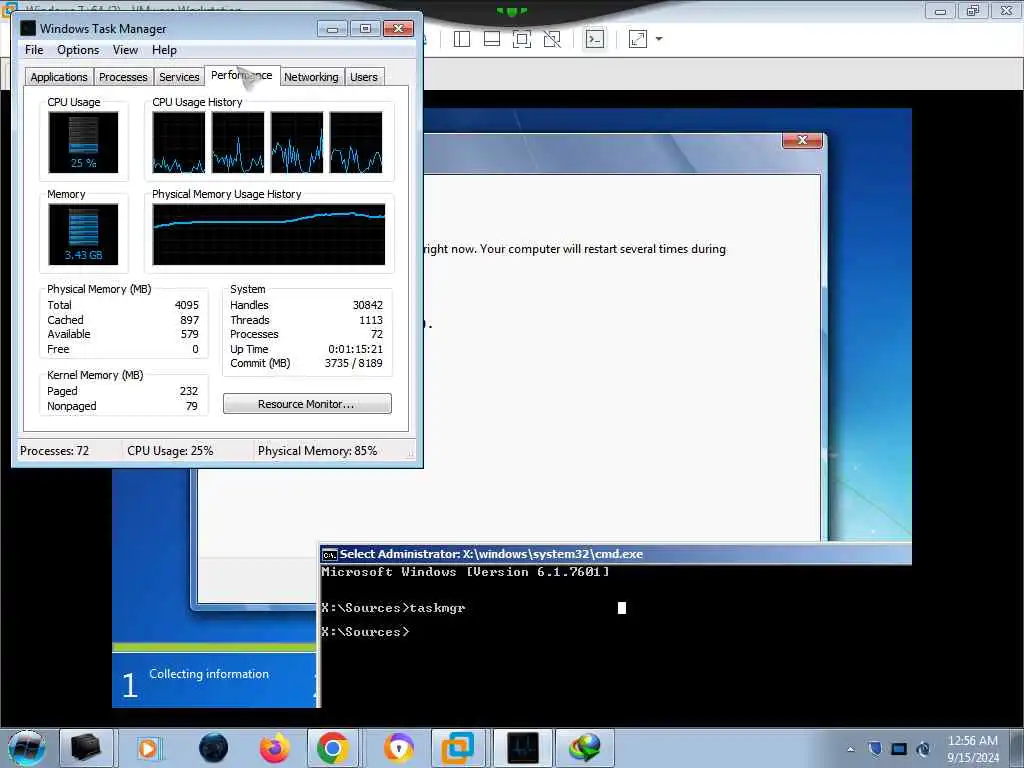Open the dark globe browser on taskbar
The image size is (1024, 768).
coord(214,748)
